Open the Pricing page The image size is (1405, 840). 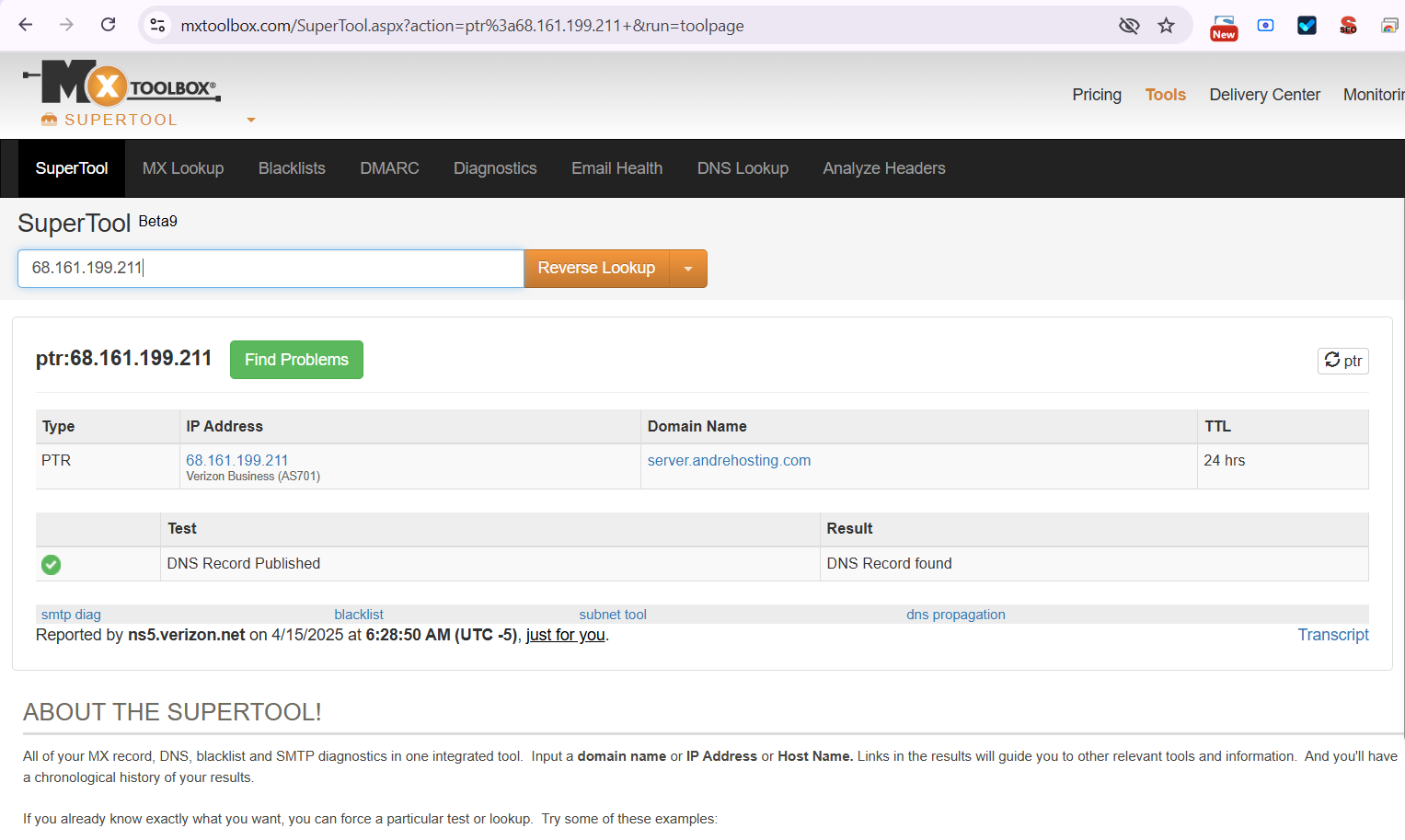coord(1097,95)
